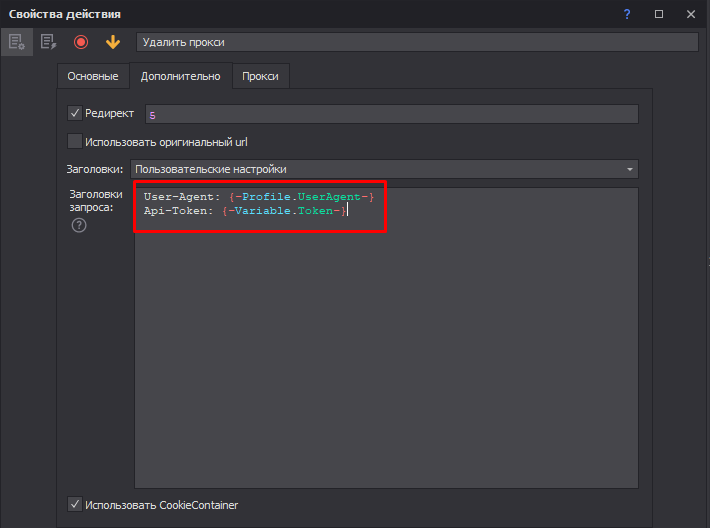This screenshot has height=528, width=710.
Task: Open the Прокси tab
Action: click(260, 76)
